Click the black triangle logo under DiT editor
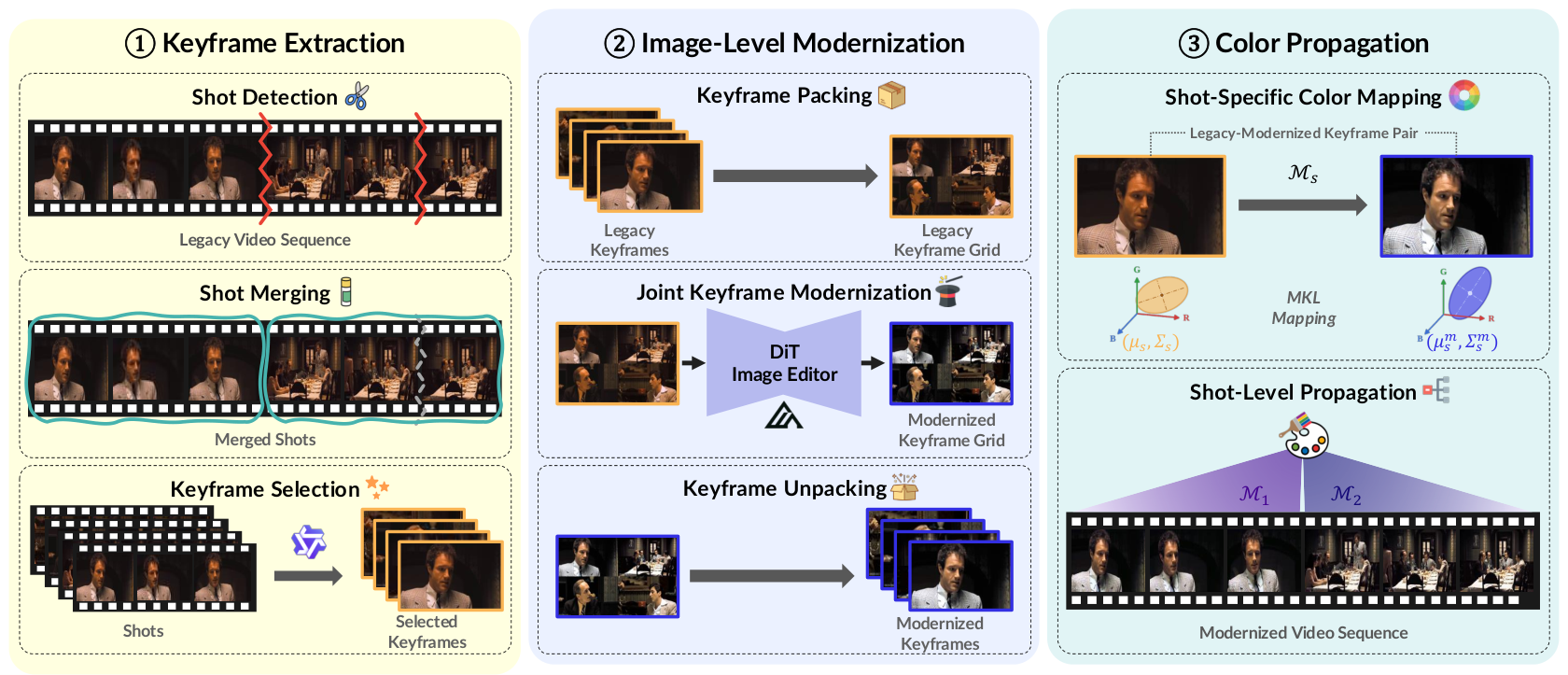Screen dimensions: 1568x675 784,415
